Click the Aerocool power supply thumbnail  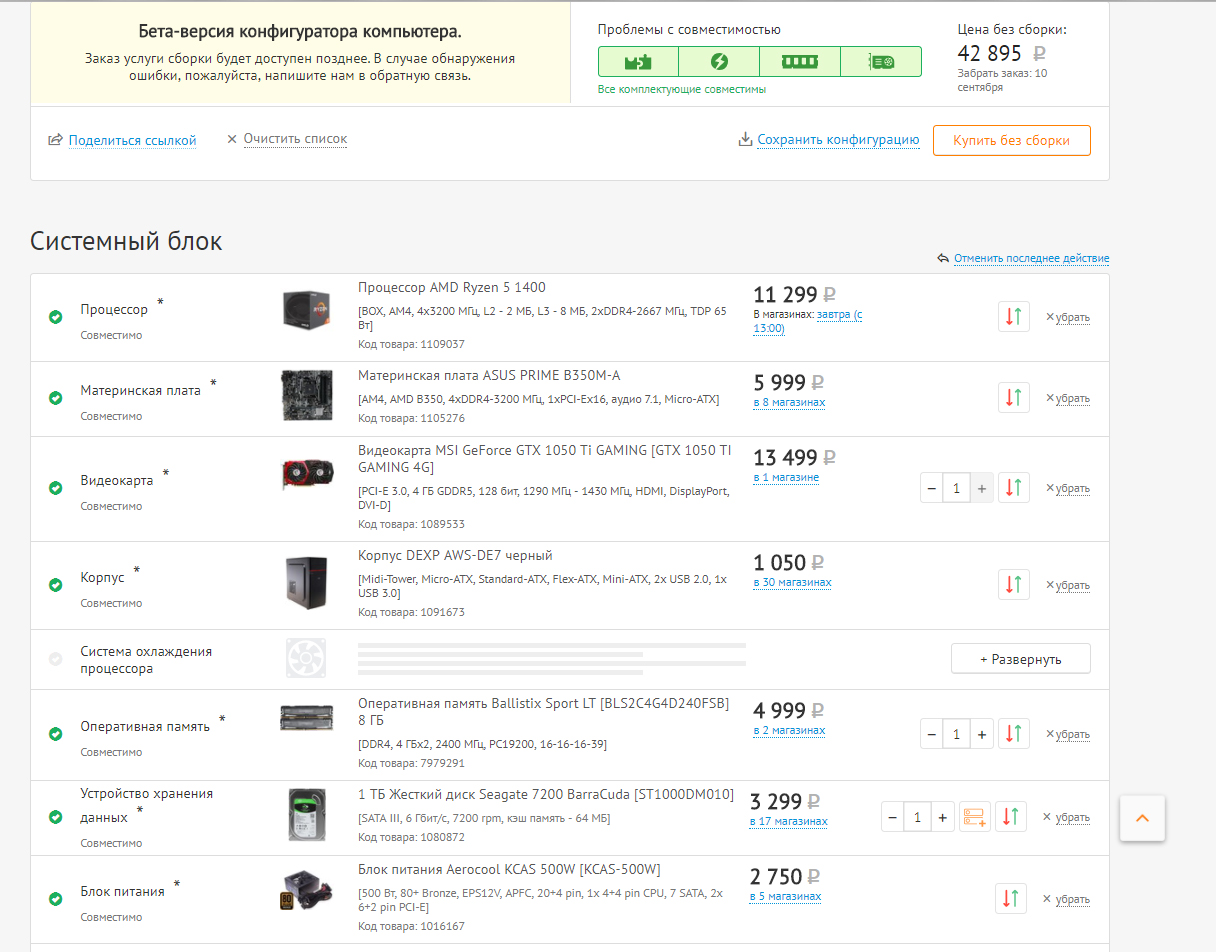[306, 890]
